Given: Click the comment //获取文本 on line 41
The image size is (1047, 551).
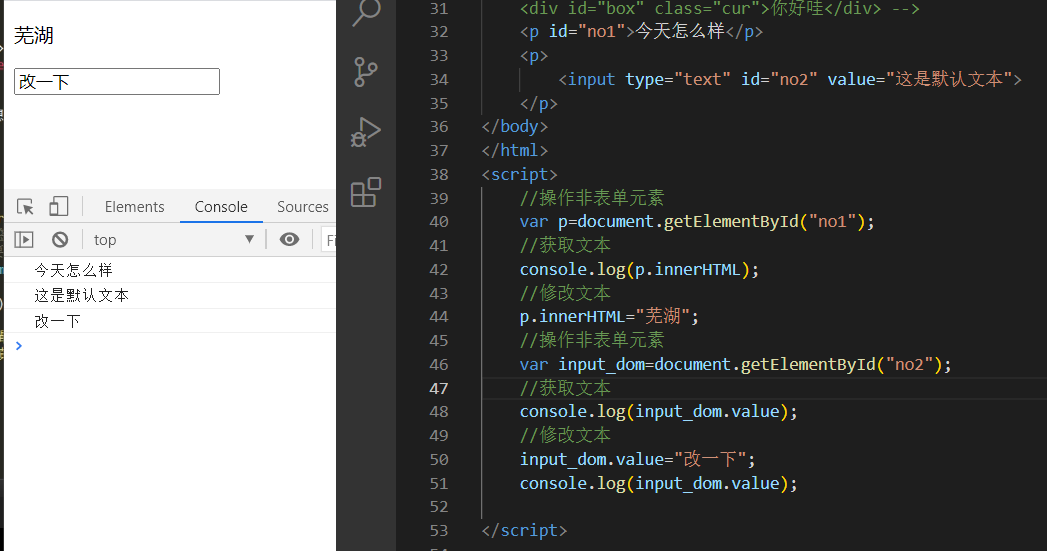Looking at the screenshot, I should [x=565, y=246].
